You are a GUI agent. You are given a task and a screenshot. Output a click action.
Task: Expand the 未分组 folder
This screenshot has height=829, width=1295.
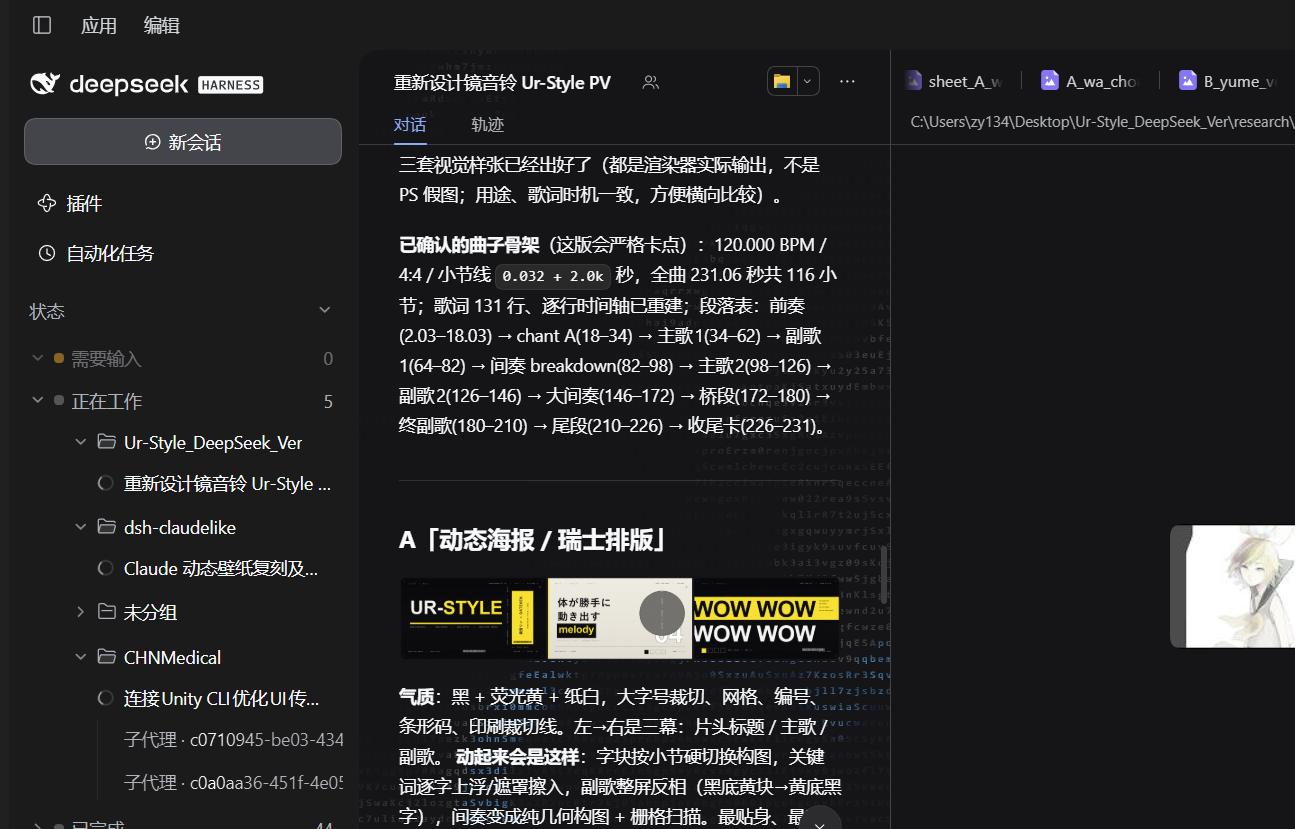tap(81, 611)
